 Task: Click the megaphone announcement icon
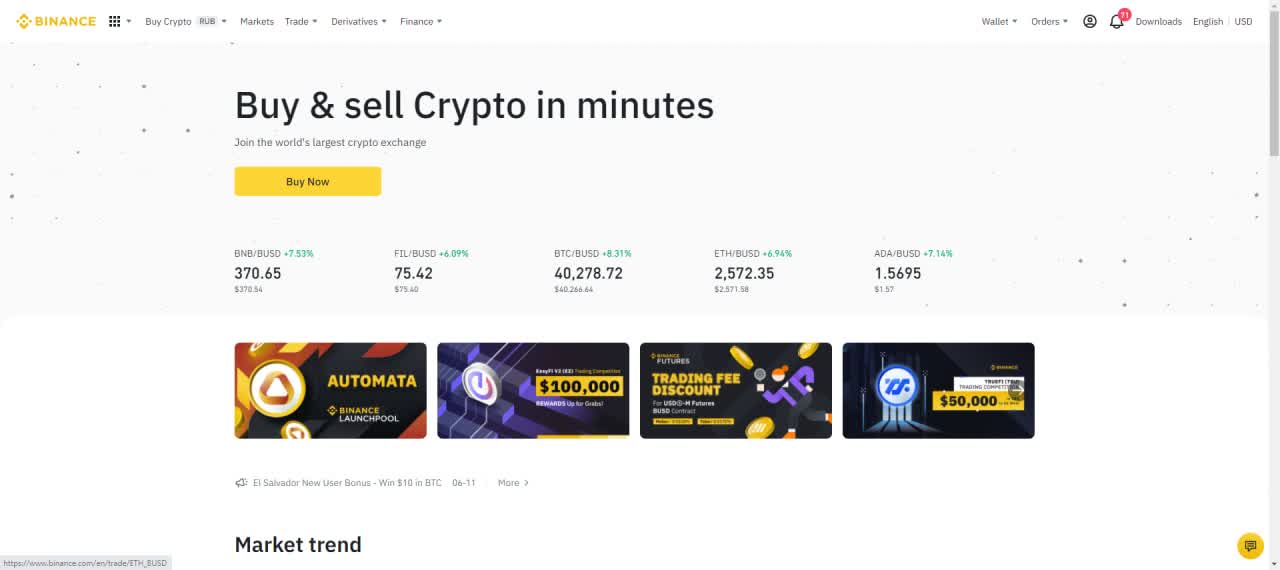click(241, 483)
